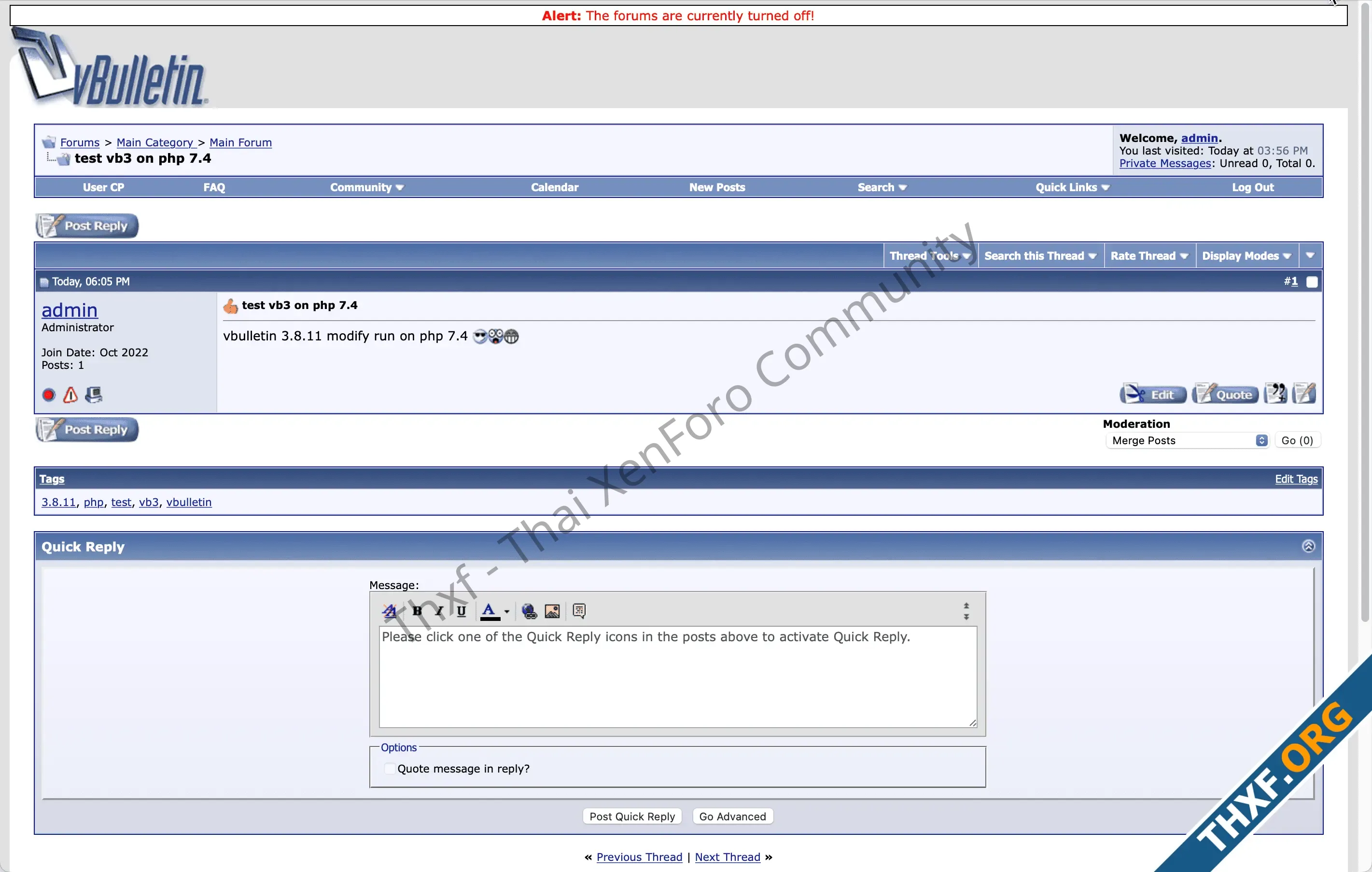This screenshot has height=872, width=1372.
Task: Click the decrease editor size arrow
Action: coord(966,617)
